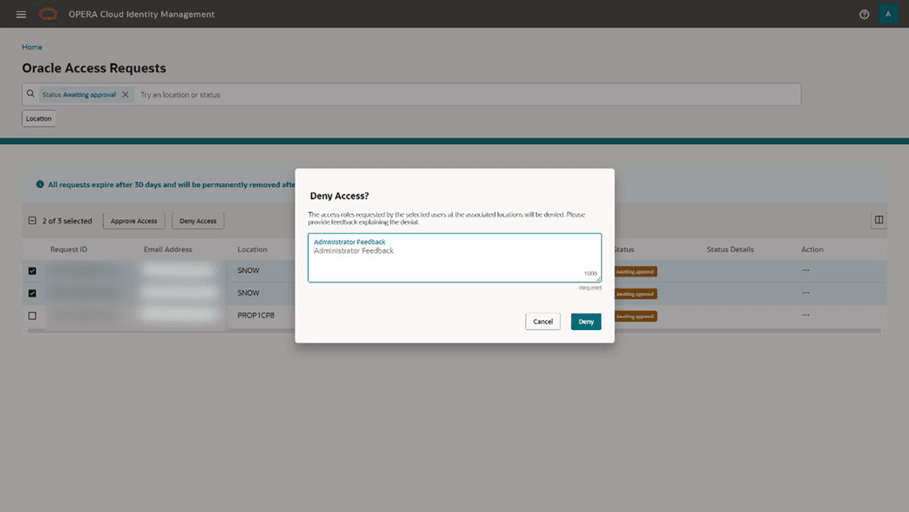909x512 pixels.
Task: Open action menu for first SNOW row
Action: tap(805, 270)
